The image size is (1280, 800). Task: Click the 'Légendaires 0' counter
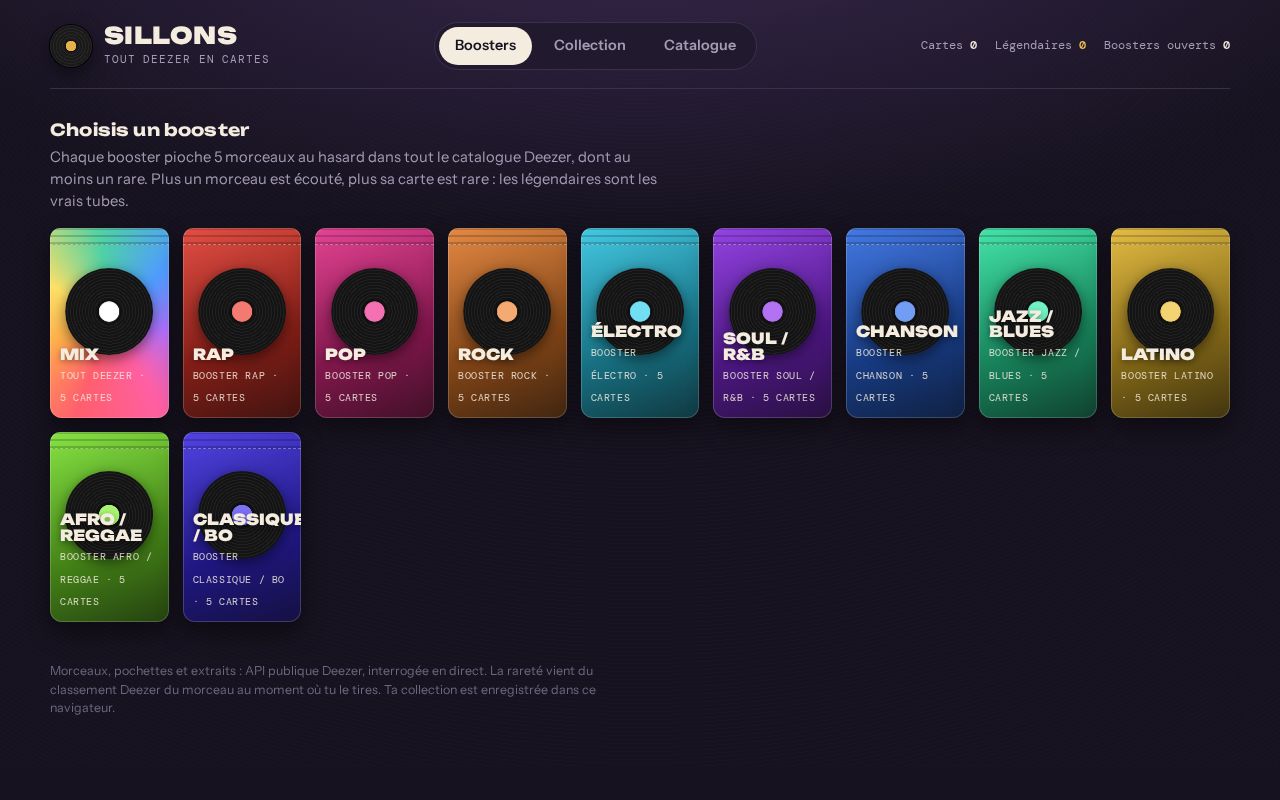(x=1040, y=46)
